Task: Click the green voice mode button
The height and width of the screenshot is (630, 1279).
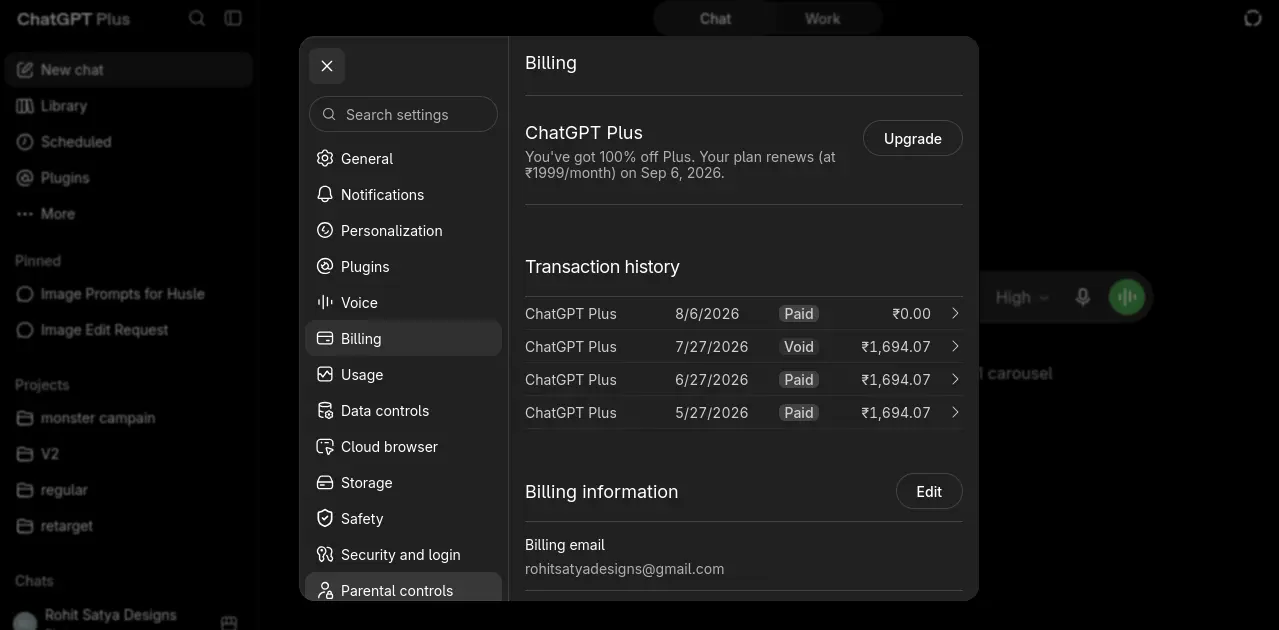Action: 1127,297
